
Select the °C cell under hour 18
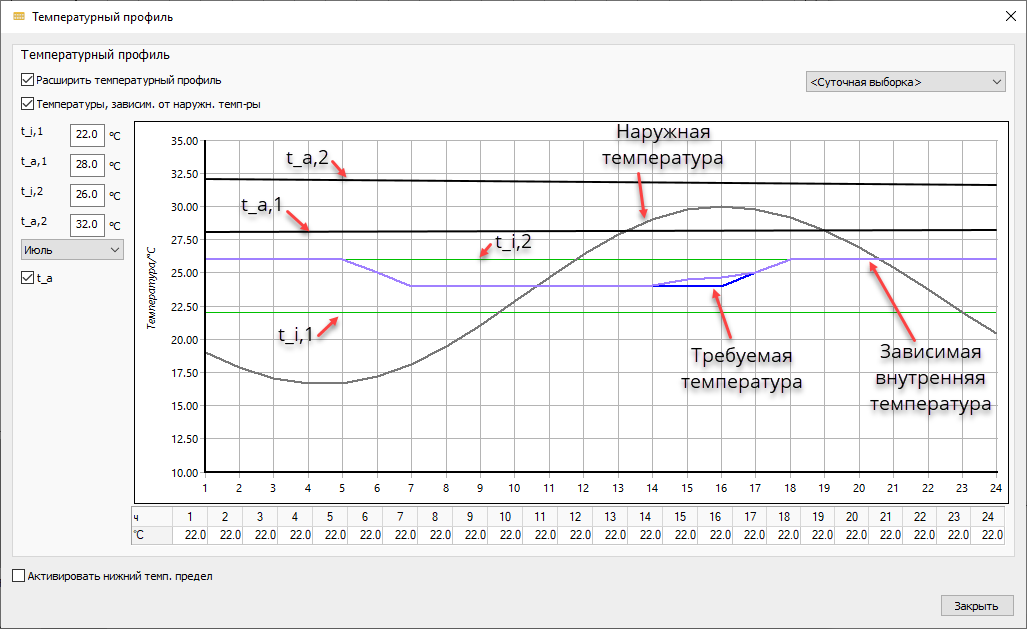pyautogui.click(x=784, y=535)
